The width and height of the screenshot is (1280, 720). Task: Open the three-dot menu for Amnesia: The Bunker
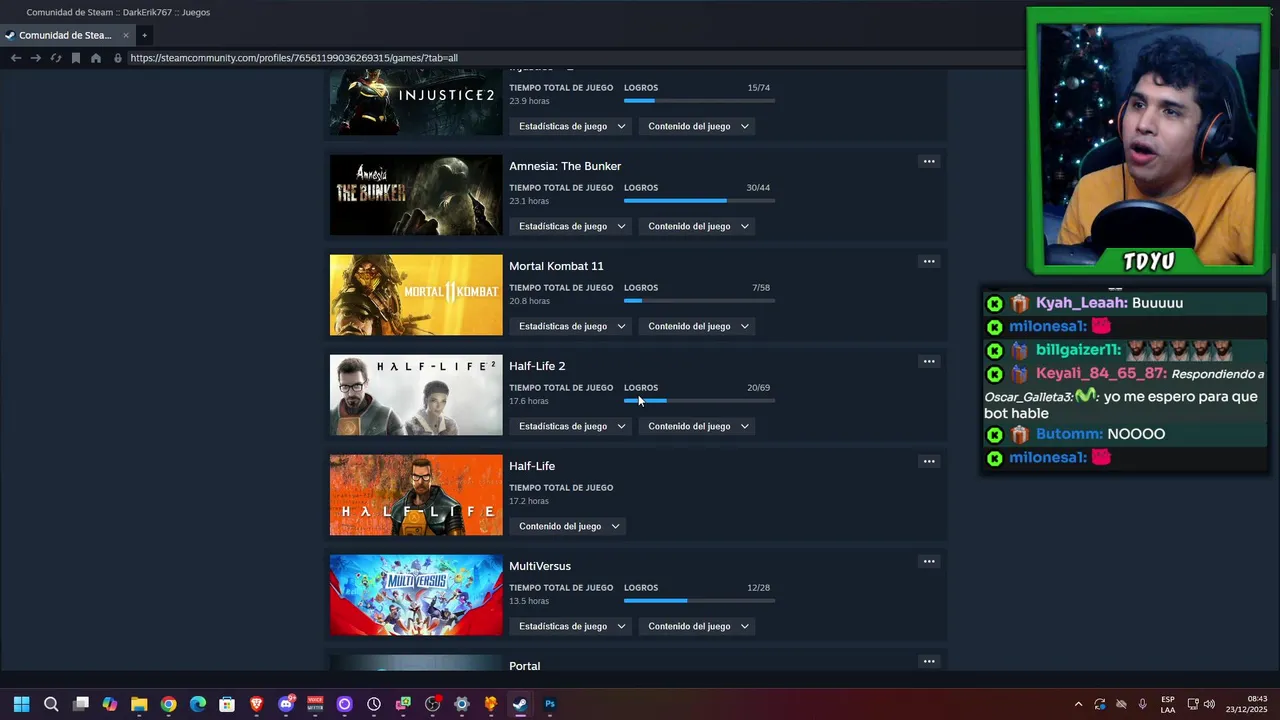929,161
